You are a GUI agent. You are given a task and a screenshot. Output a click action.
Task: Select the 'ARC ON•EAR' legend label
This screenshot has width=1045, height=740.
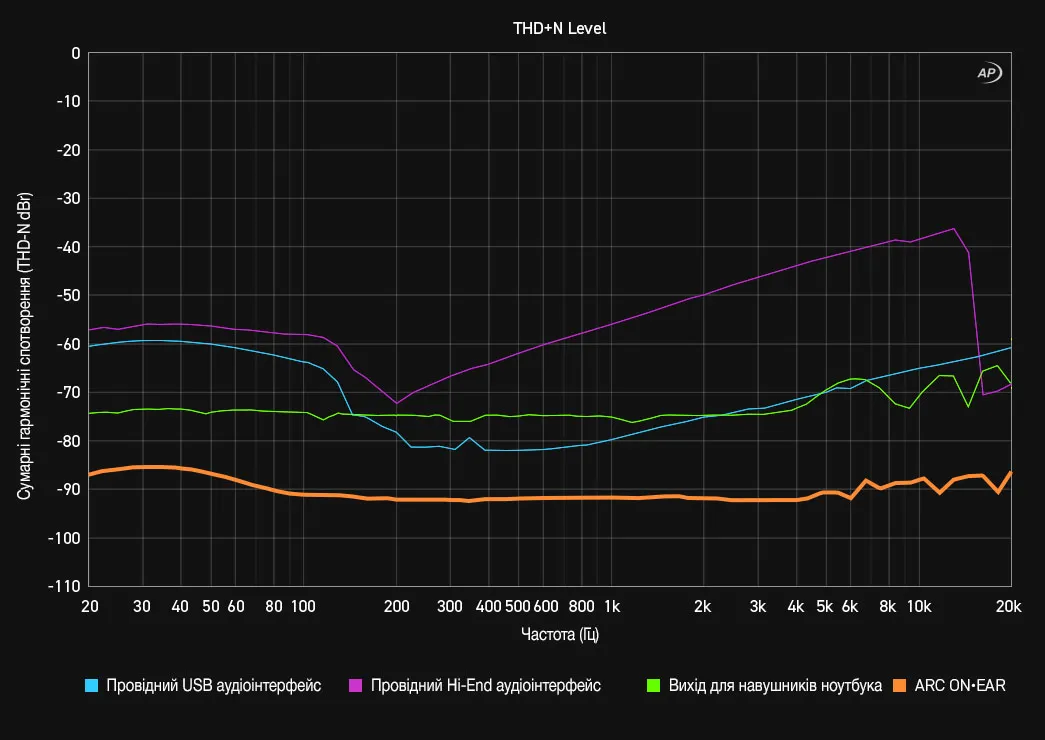pyautogui.click(x=960, y=686)
